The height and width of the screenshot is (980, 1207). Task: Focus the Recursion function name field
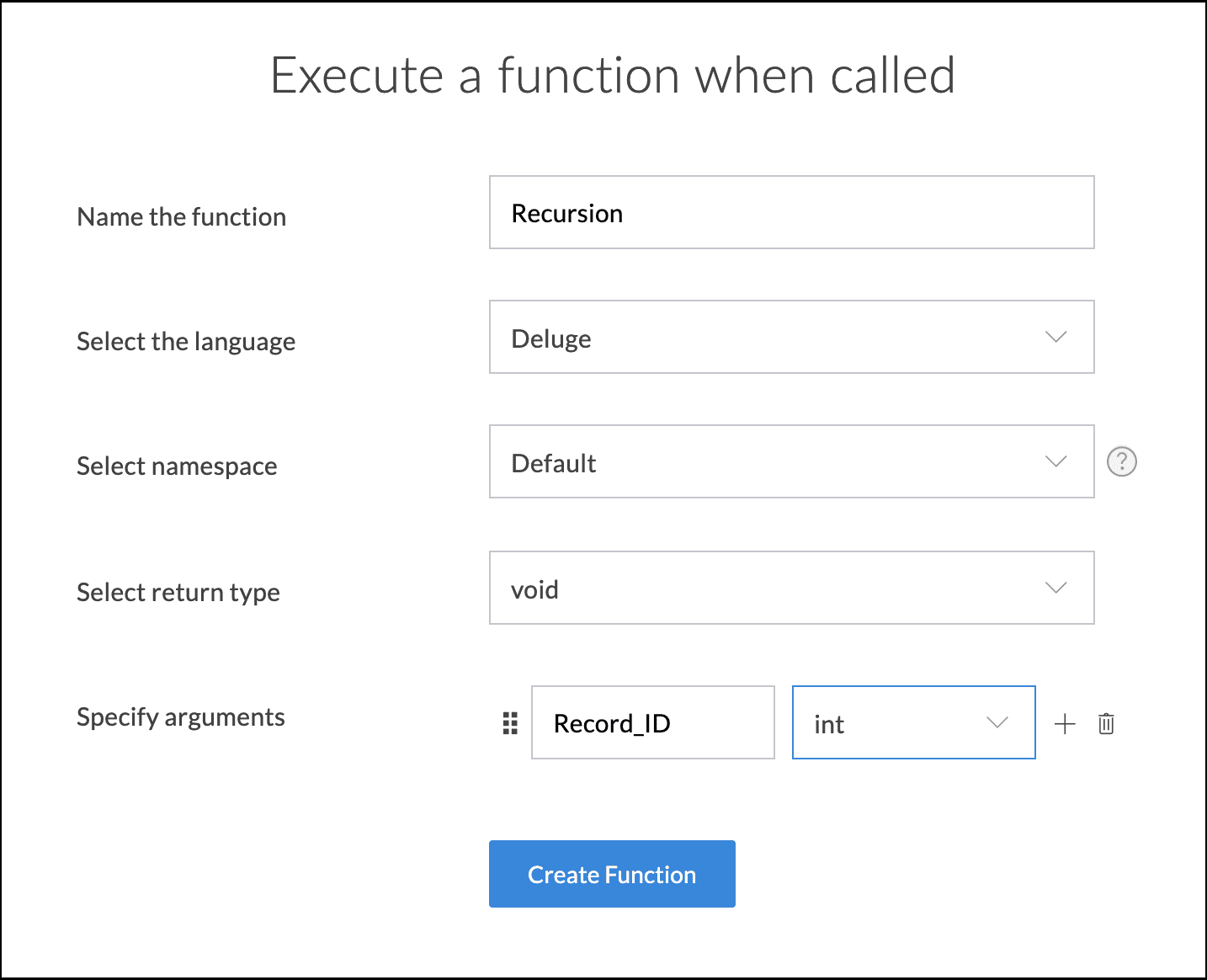pyautogui.click(x=791, y=212)
